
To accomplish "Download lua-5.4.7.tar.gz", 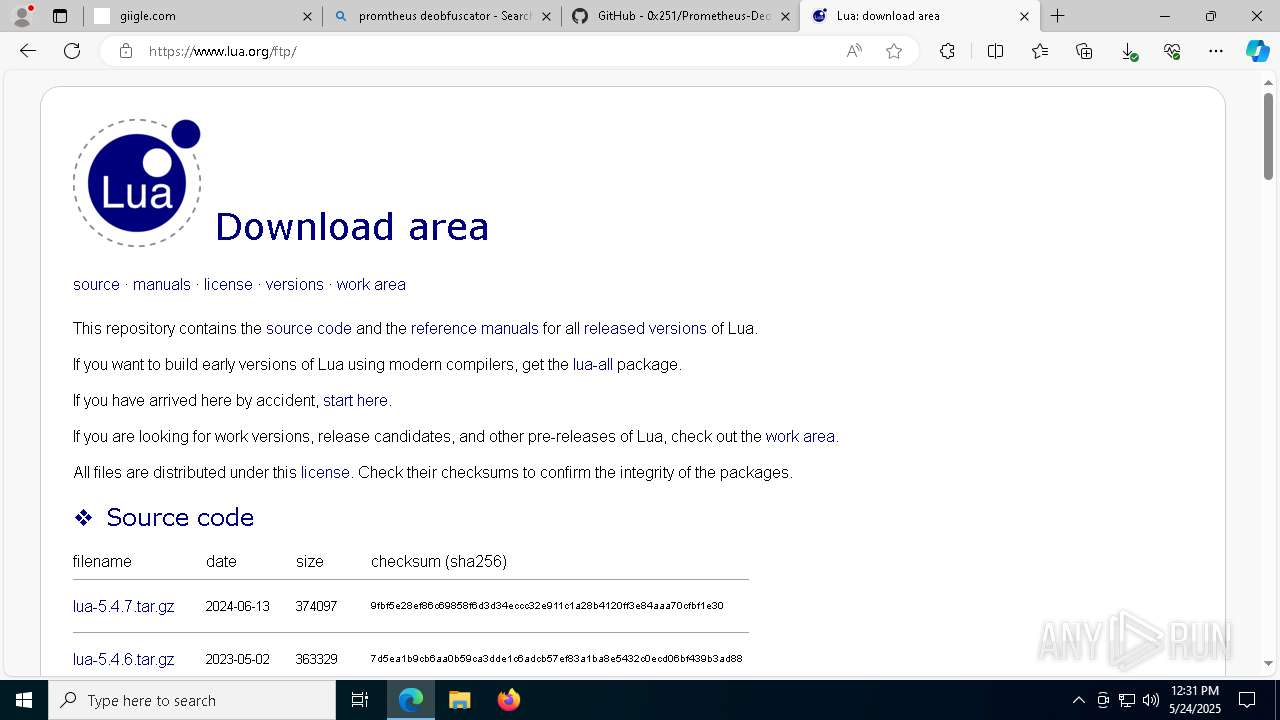I will (124, 606).
